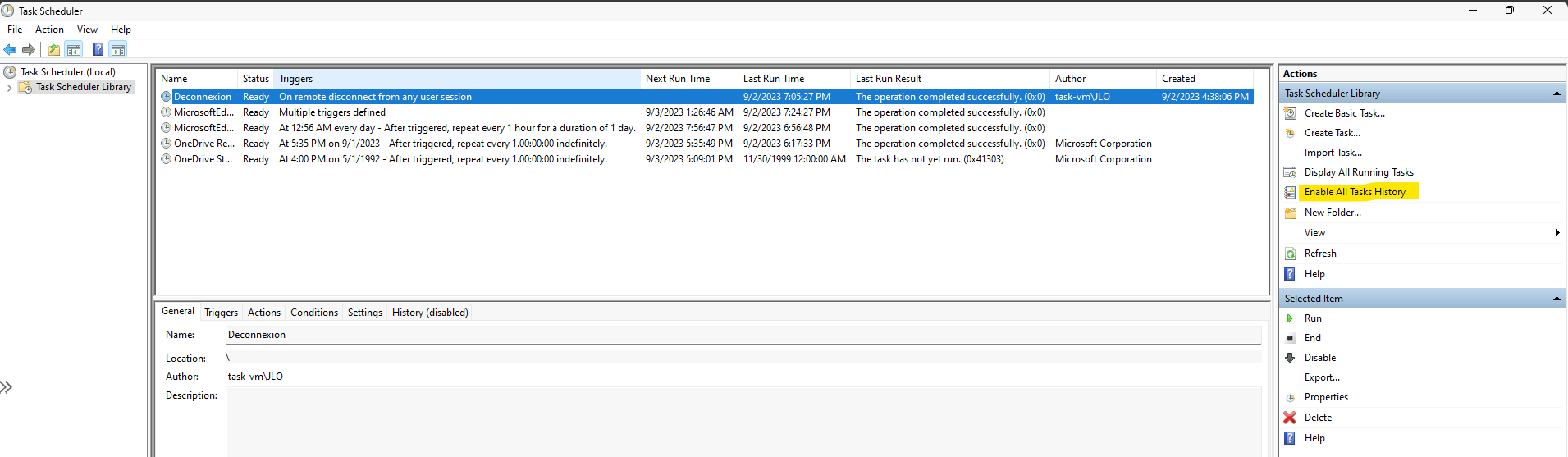Click the Up one level folder icon
Viewport: 1568px width, 457px height.
54,49
